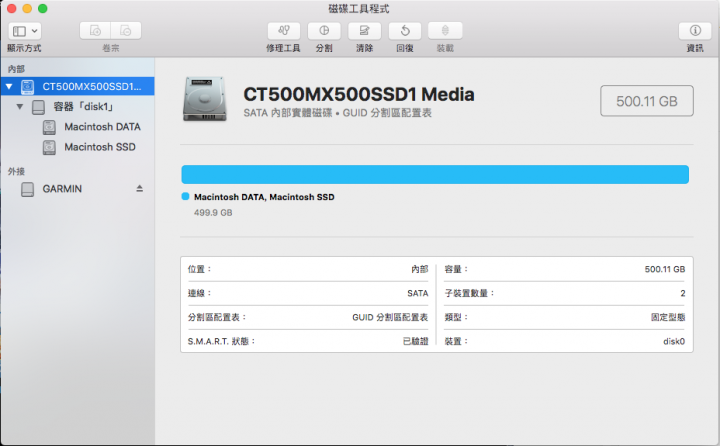Image resolution: width=720 pixels, height=446 pixels.
Task: Open the 資訊 info panel
Action: coord(695,31)
